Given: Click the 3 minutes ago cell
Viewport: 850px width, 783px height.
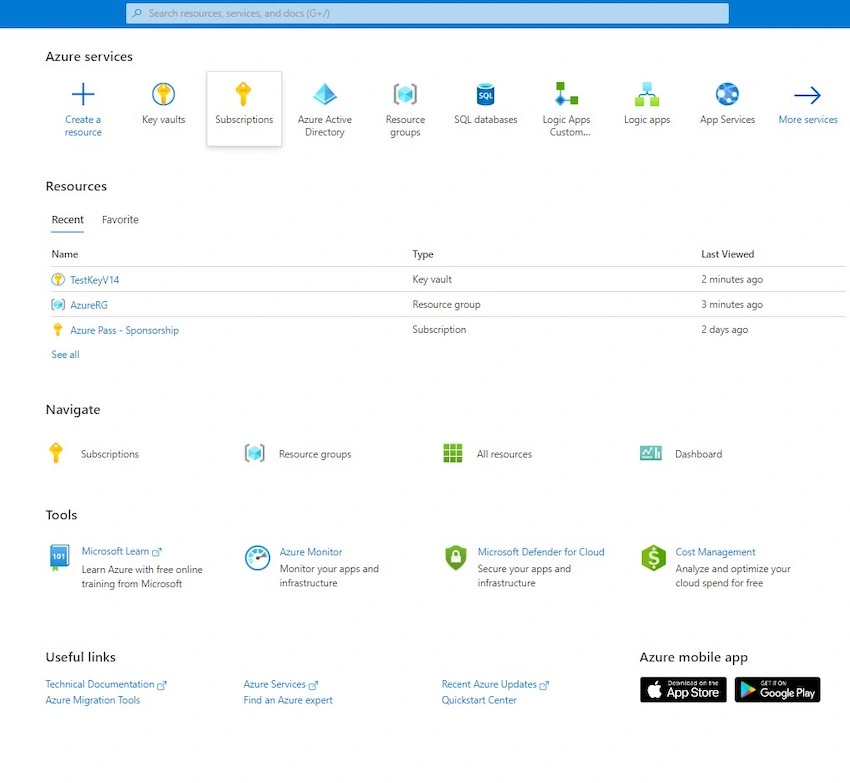Looking at the screenshot, I should 732,304.
